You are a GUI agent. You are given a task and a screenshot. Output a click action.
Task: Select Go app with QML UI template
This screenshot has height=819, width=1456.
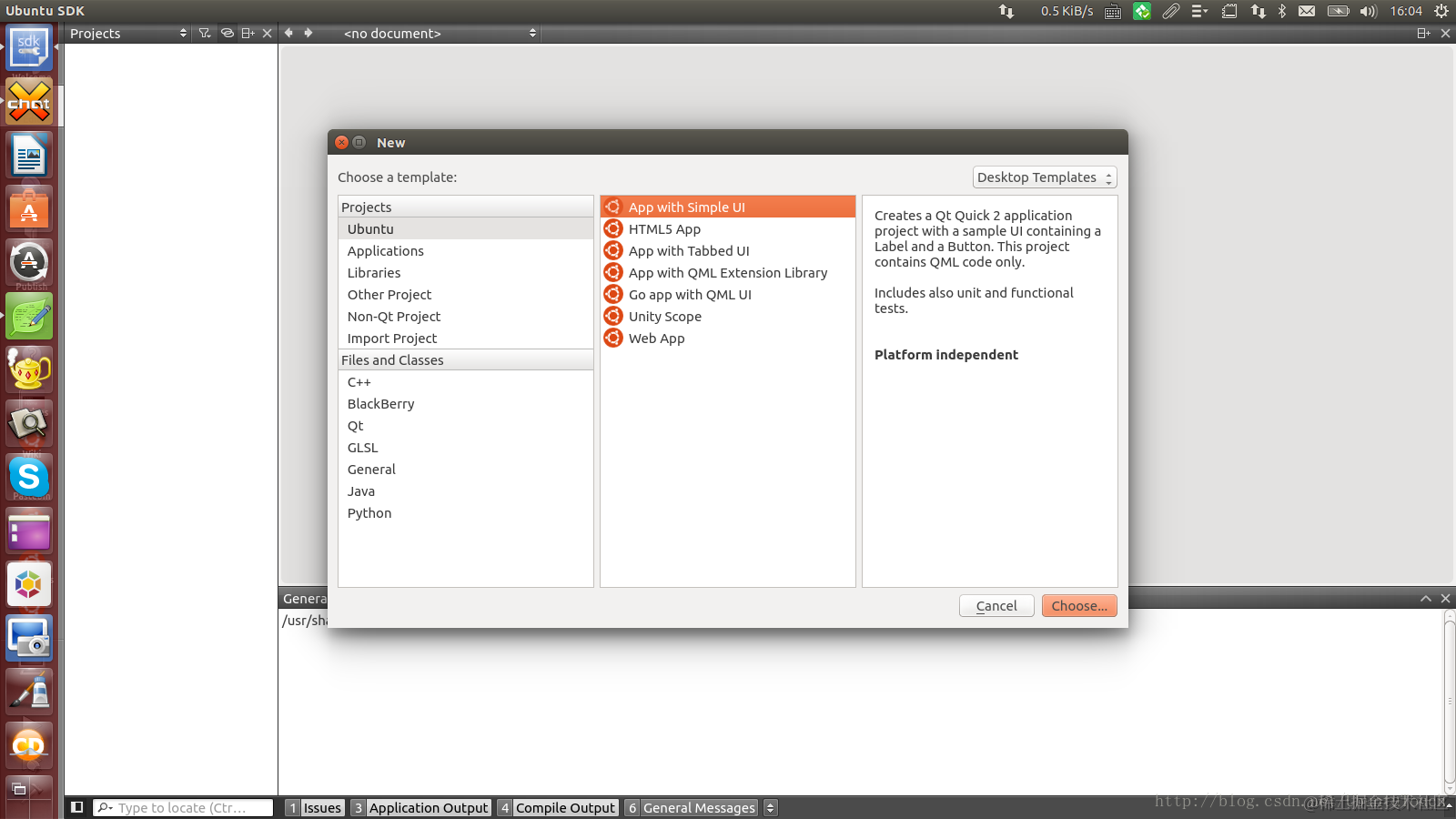click(x=728, y=295)
